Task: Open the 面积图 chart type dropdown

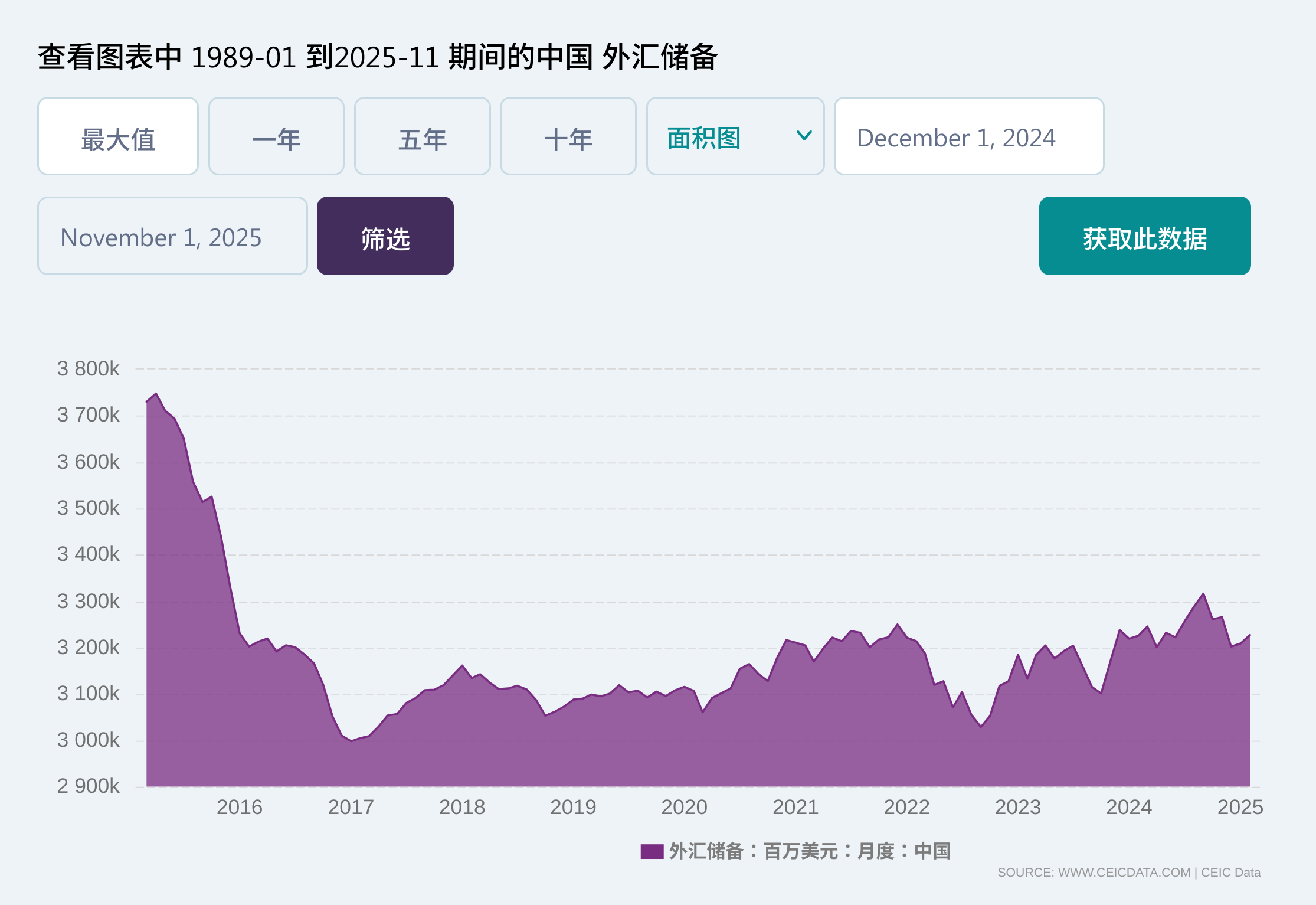Action: pos(726,137)
